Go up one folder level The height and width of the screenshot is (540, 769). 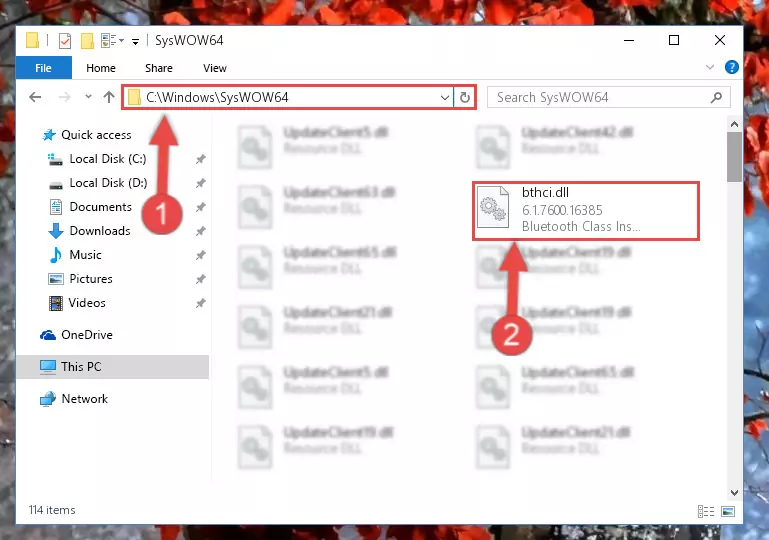109,97
